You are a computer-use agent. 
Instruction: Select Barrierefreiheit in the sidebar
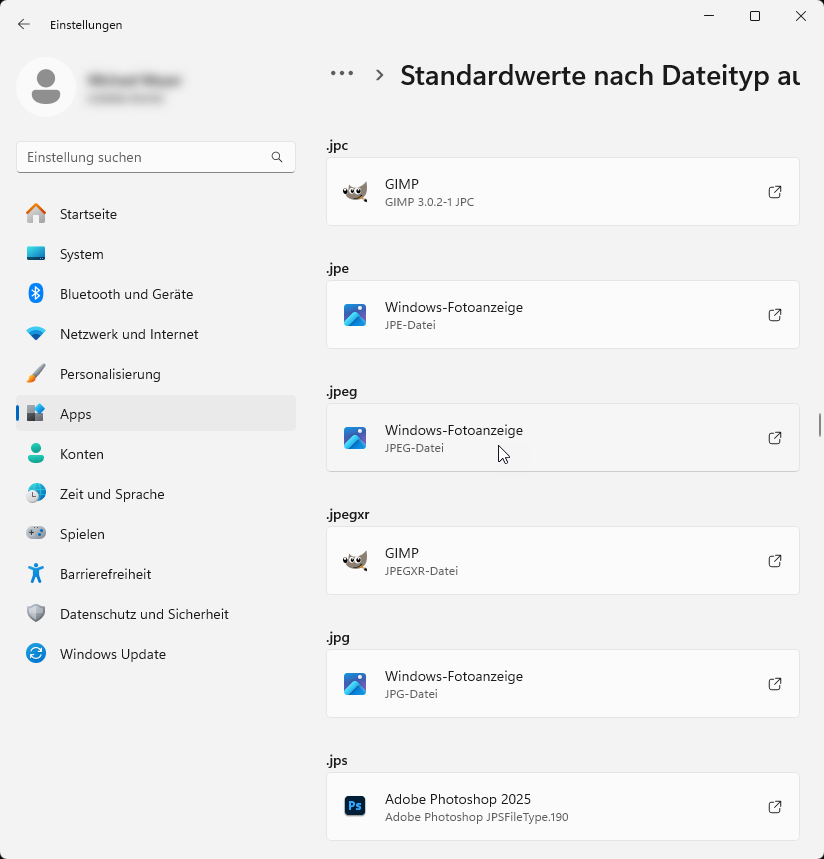(x=156, y=574)
